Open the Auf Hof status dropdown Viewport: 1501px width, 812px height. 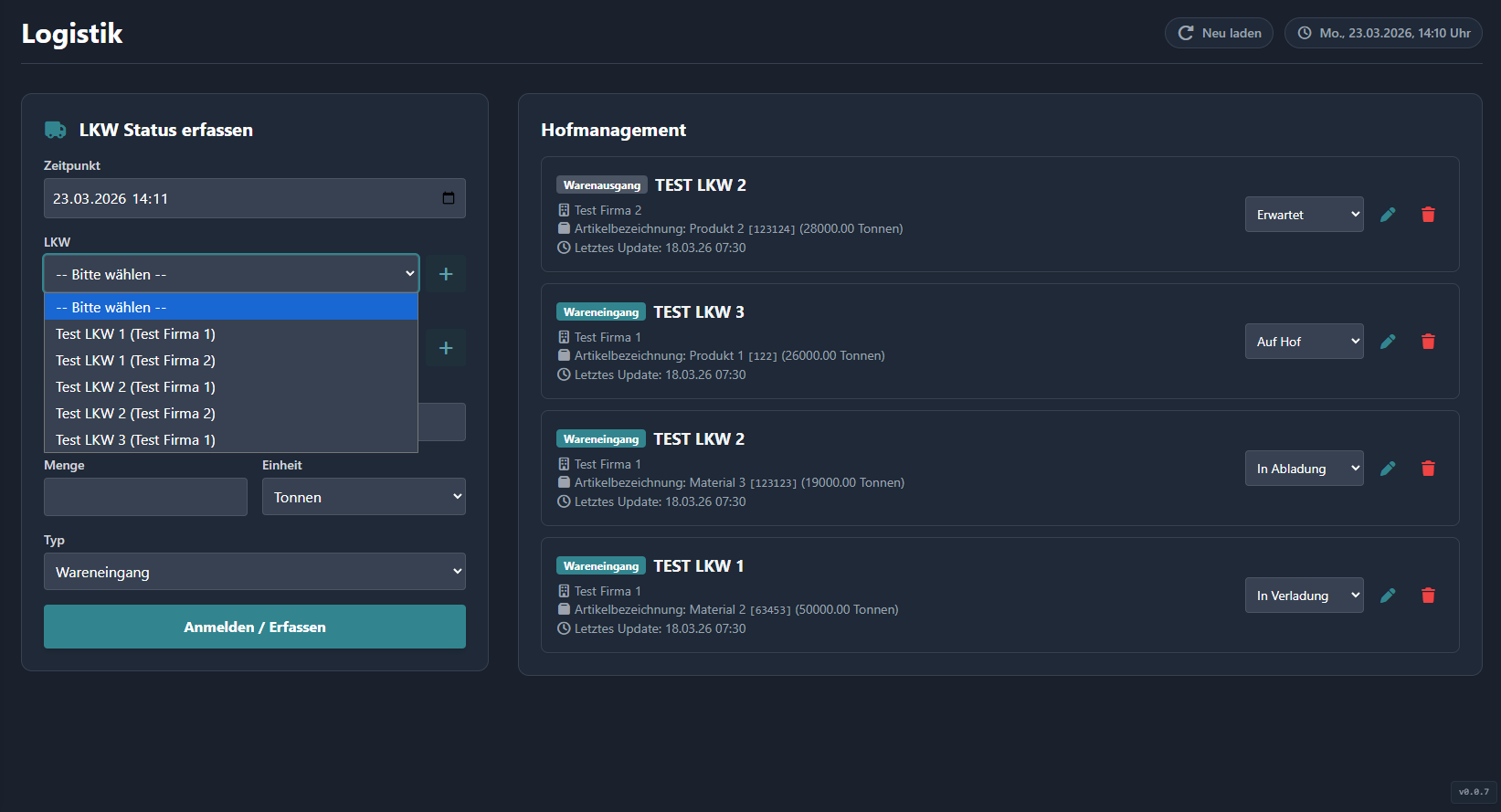(x=1304, y=342)
